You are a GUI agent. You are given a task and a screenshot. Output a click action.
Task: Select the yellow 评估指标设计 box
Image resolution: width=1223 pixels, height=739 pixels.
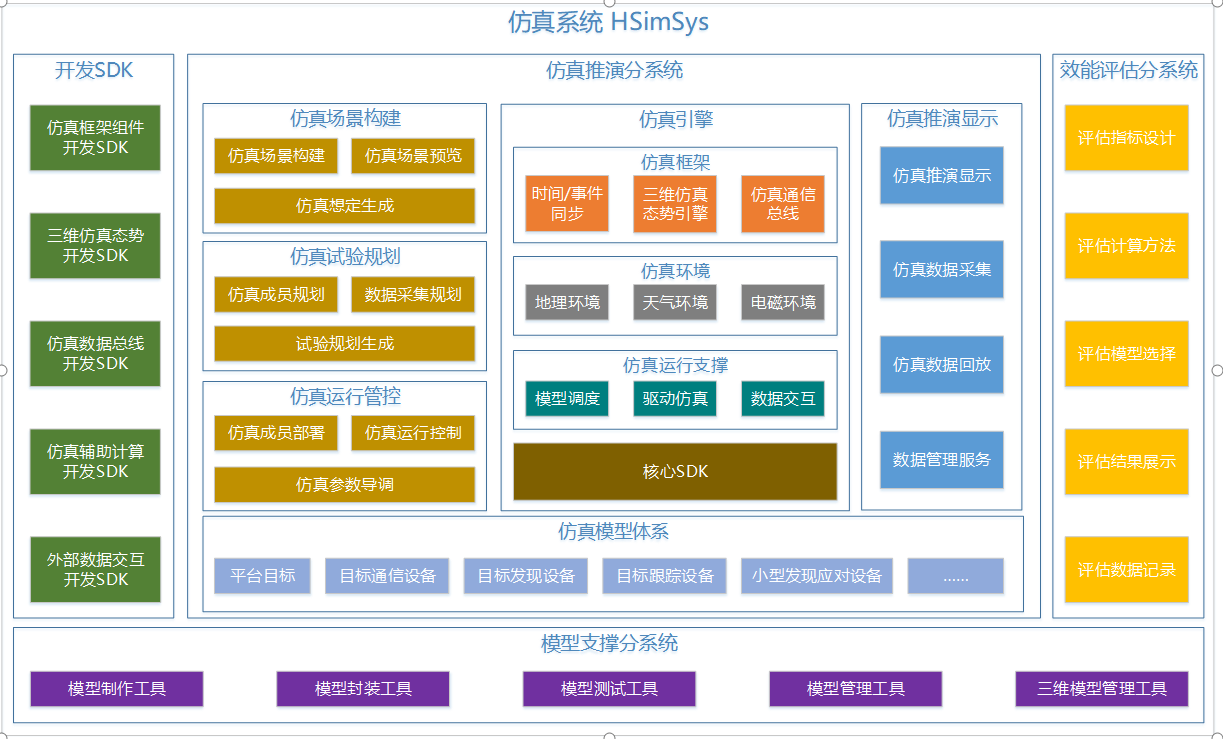(x=1126, y=138)
